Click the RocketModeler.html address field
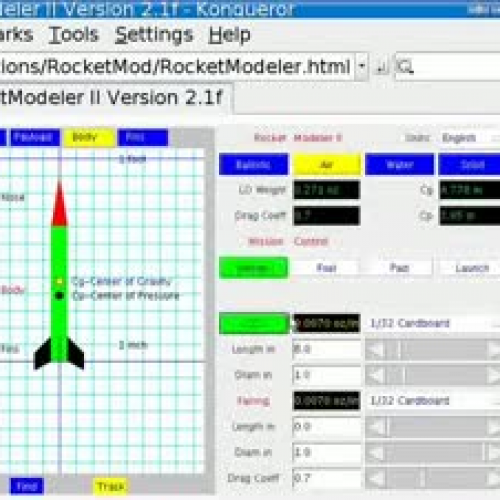Image resolution: width=500 pixels, height=500 pixels. click(x=177, y=66)
